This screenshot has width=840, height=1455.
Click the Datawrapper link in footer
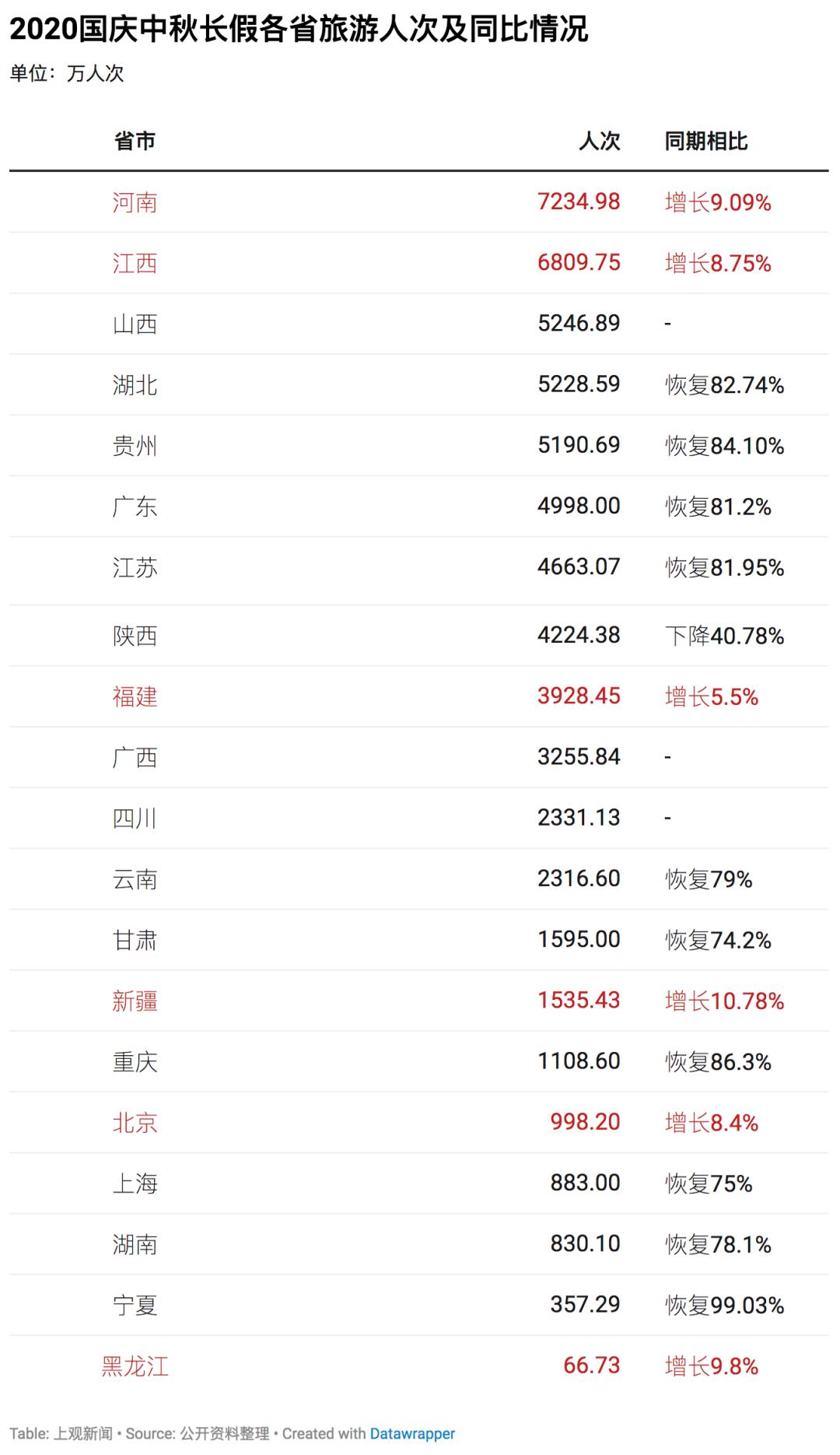tap(412, 1433)
